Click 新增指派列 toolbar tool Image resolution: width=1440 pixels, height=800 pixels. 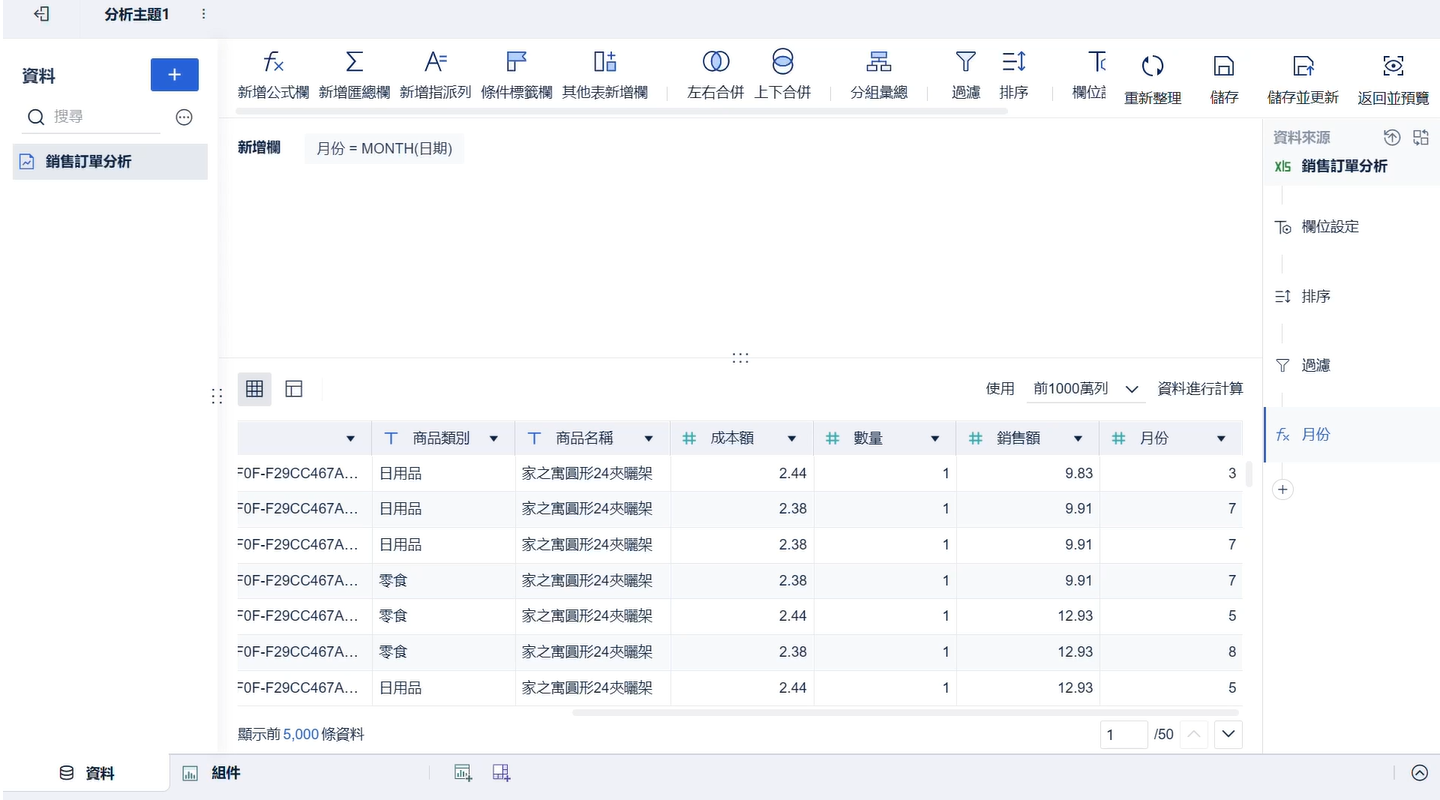435,76
